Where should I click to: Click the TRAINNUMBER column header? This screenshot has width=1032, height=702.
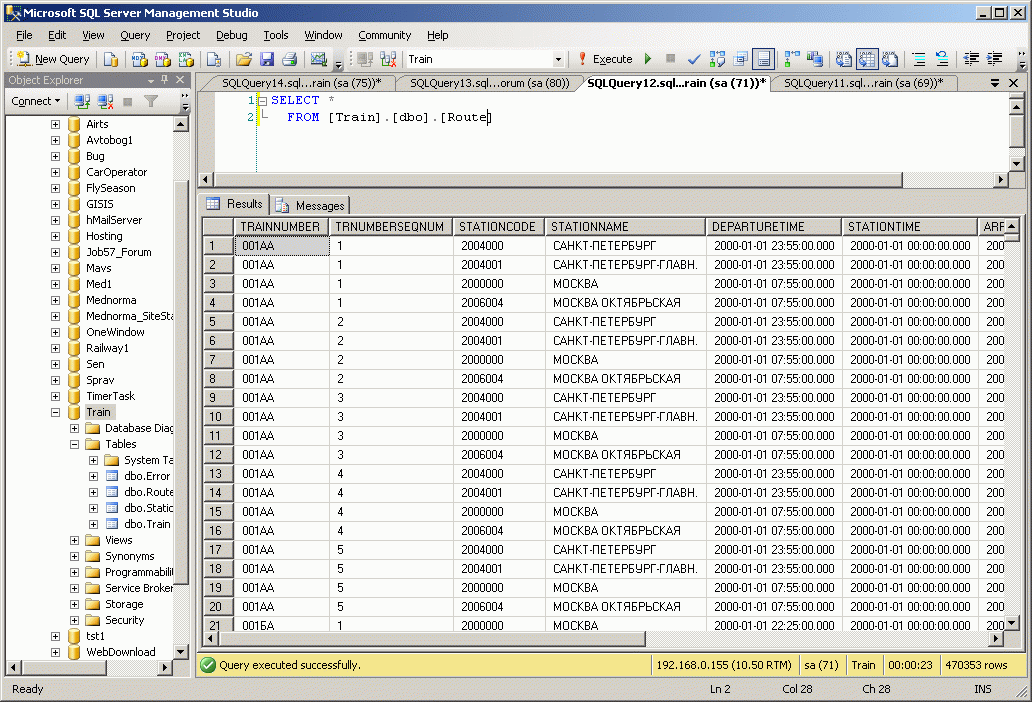coord(282,227)
